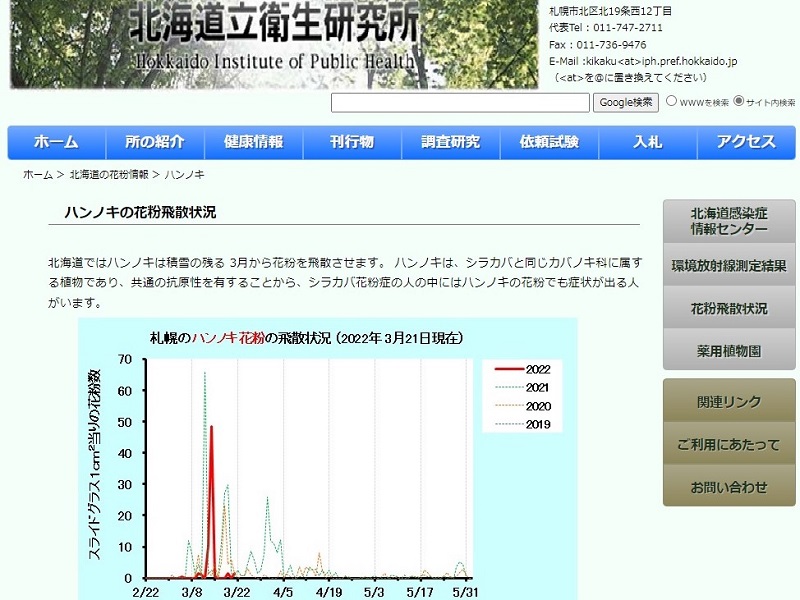Go to the 健康情報 menu item

pos(253,142)
